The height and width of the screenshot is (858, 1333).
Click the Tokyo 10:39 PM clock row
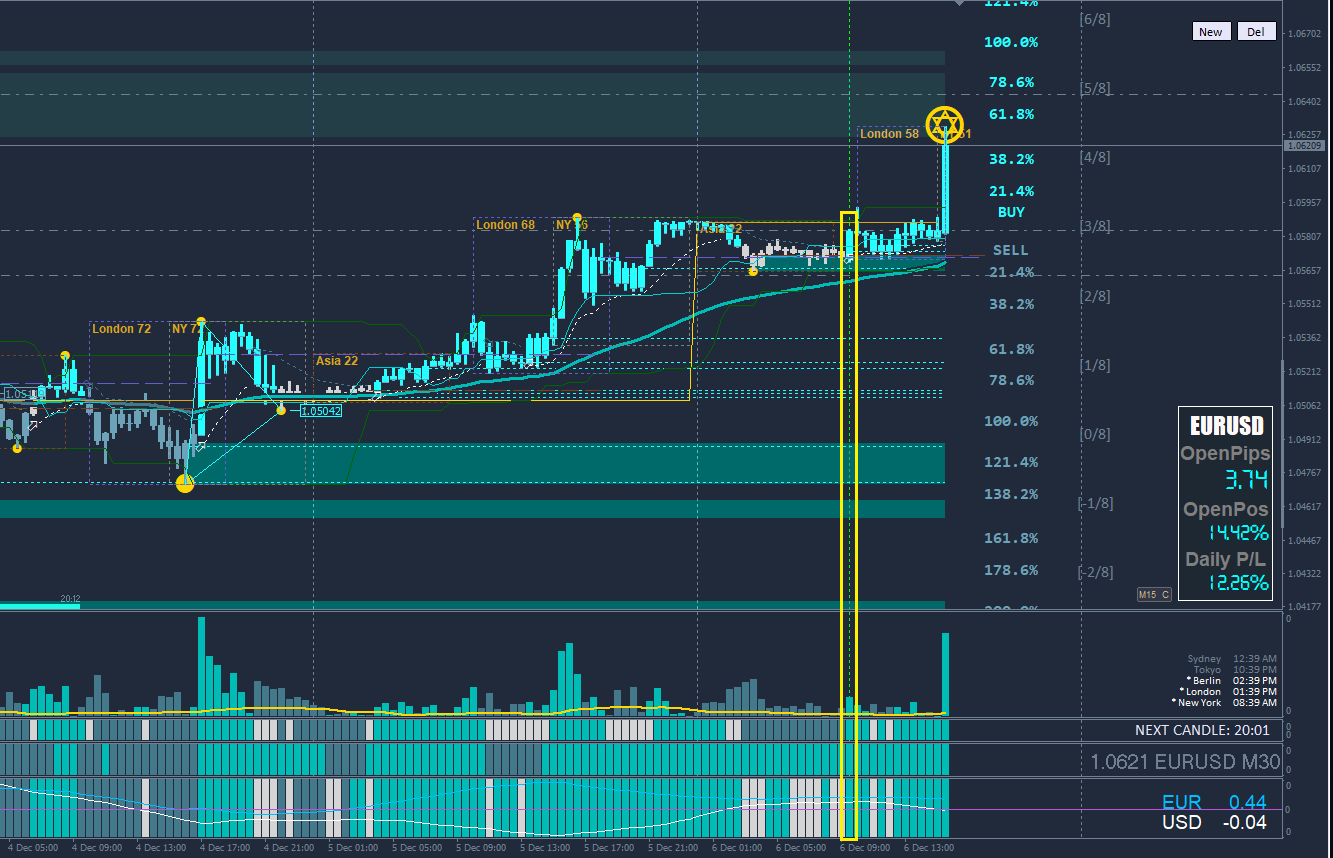tap(1234, 670)
